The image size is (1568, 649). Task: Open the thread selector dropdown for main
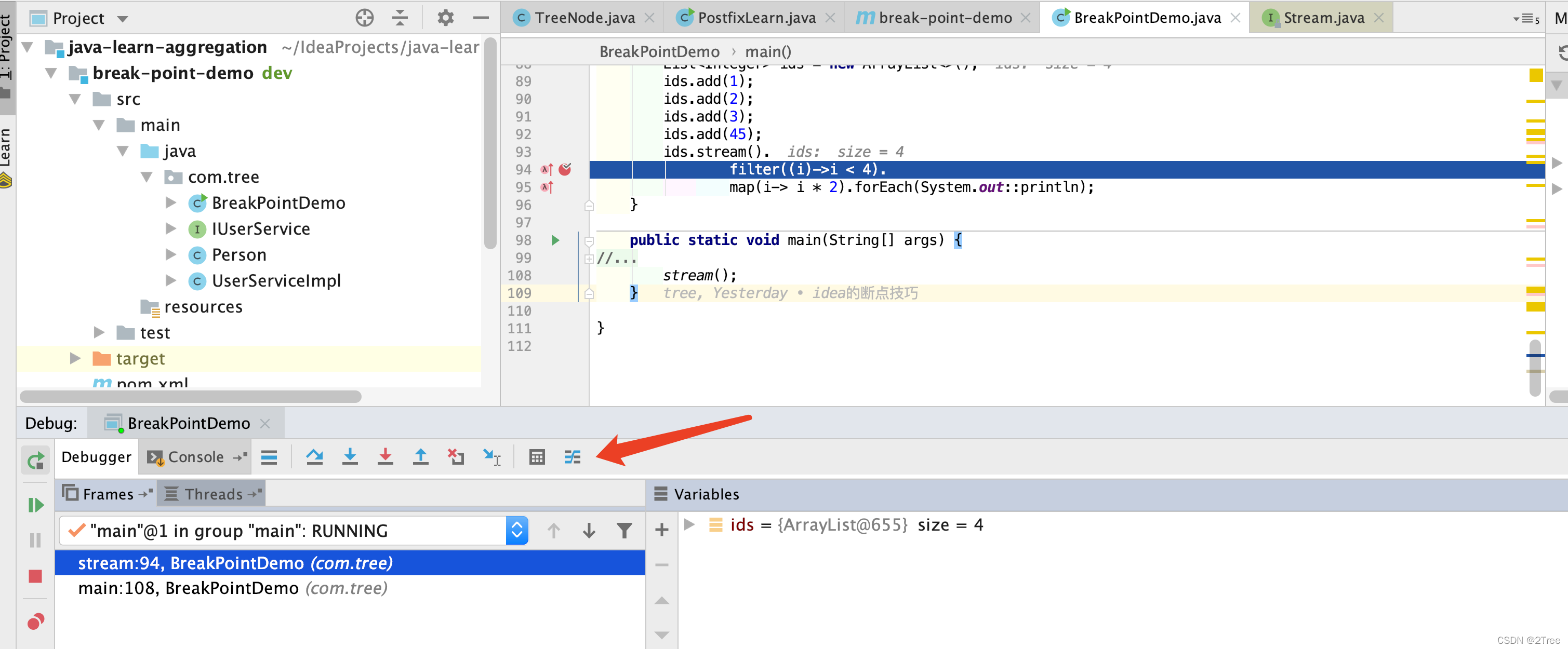click(516, 531)
